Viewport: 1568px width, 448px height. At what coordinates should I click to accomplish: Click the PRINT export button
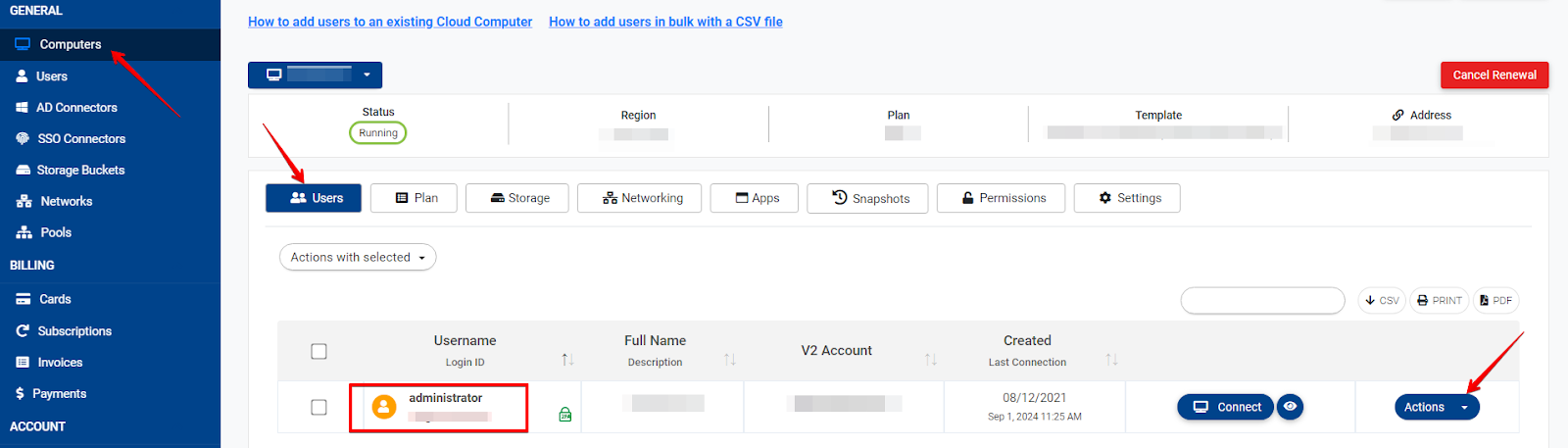point(1439,301)
